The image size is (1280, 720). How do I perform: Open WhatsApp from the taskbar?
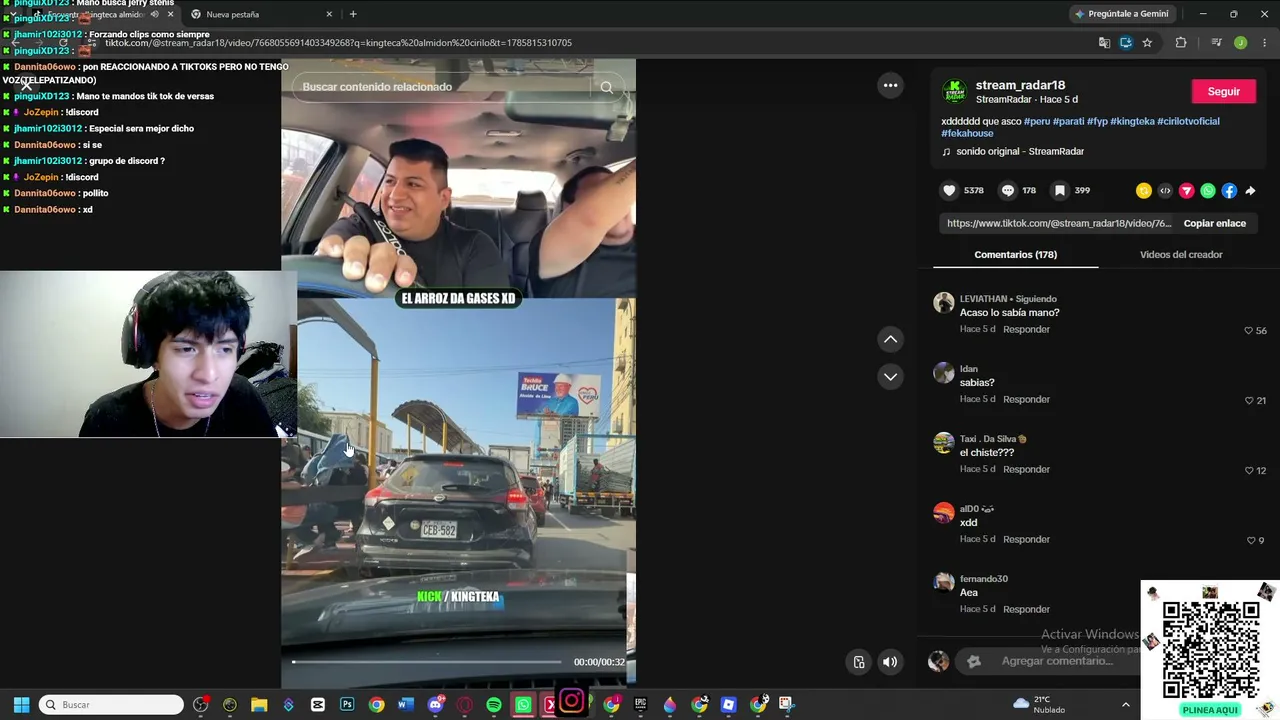[x=523, y=705]
